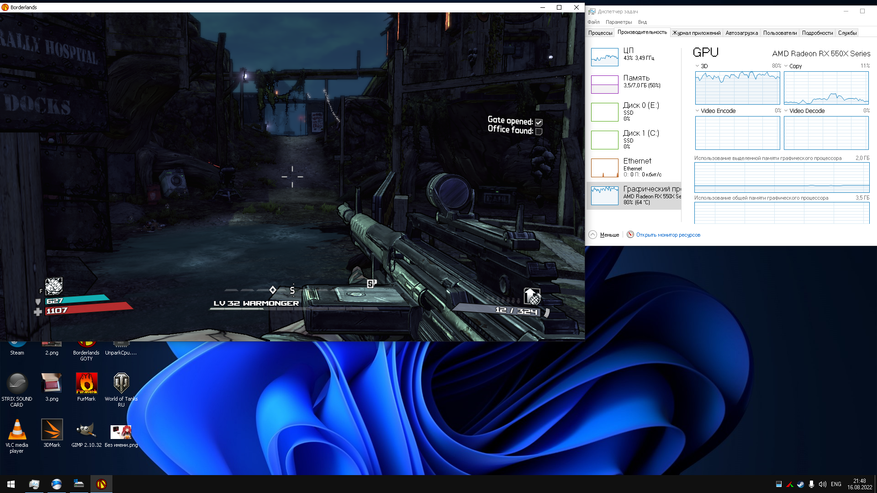The height and width of the screenshot is (493, 877).
Task: Select Графический процессор GPU item
Action: 634,195
